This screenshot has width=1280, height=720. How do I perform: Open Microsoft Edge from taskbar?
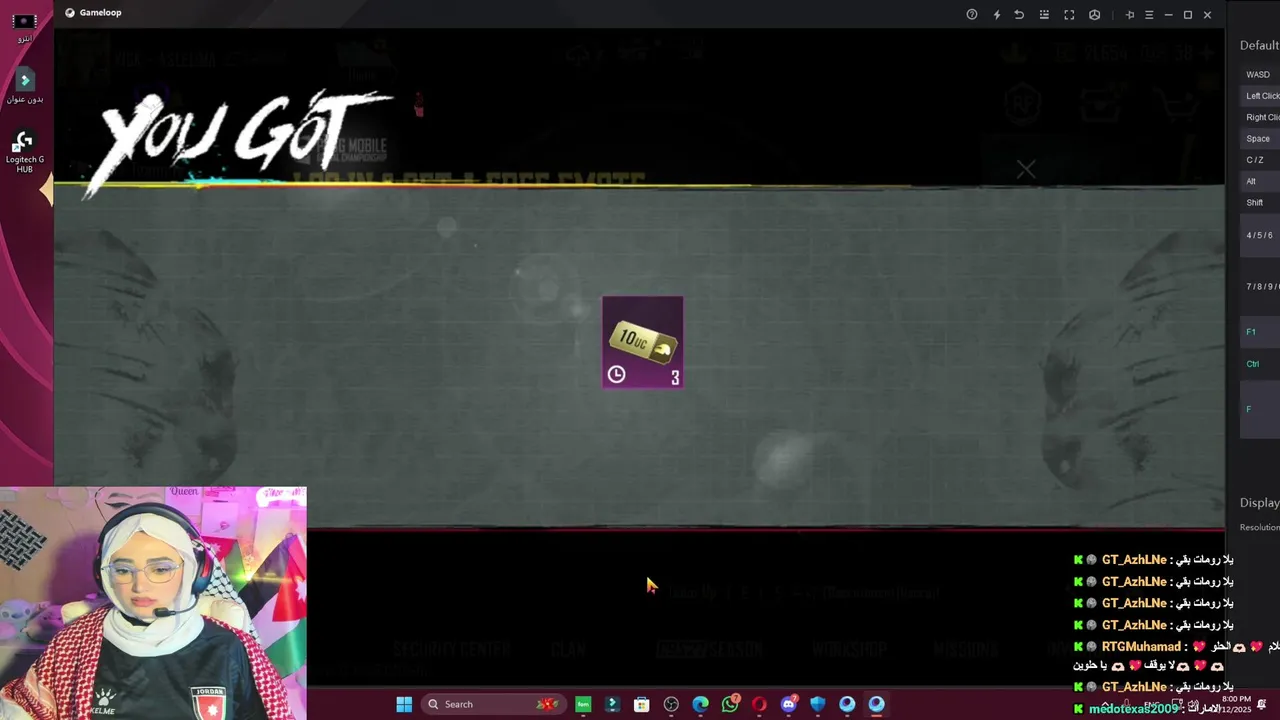(x=700, y=704)
